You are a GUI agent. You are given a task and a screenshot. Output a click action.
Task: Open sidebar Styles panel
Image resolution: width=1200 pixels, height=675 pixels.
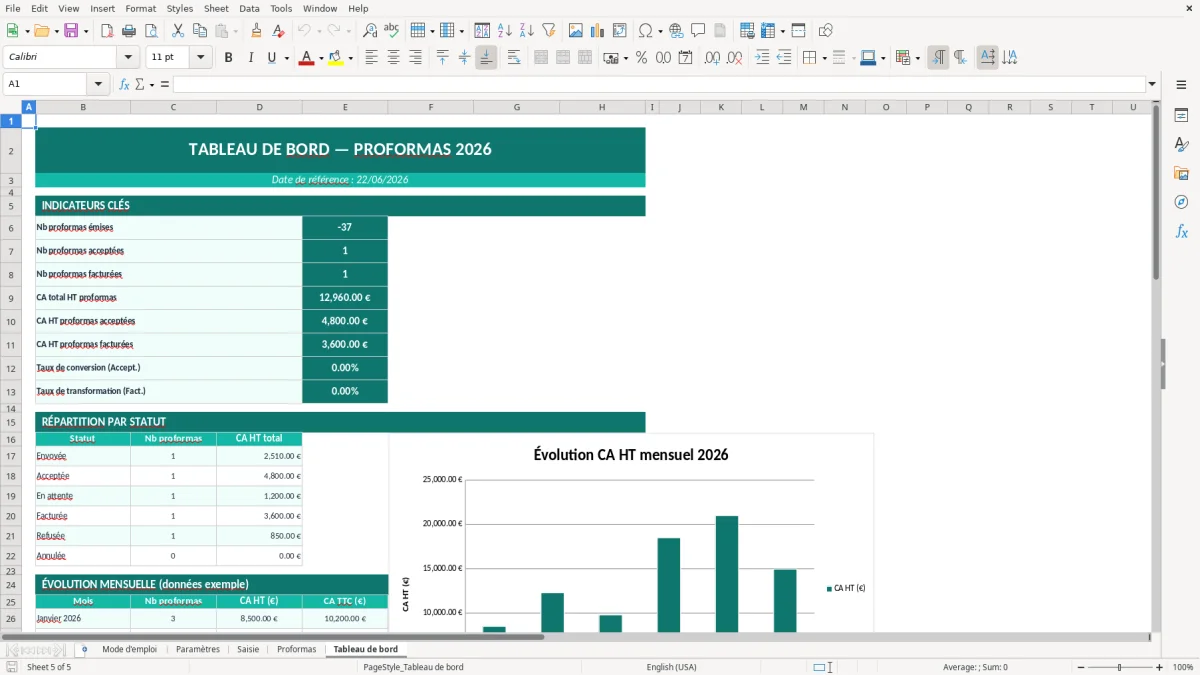[1181, 144]
